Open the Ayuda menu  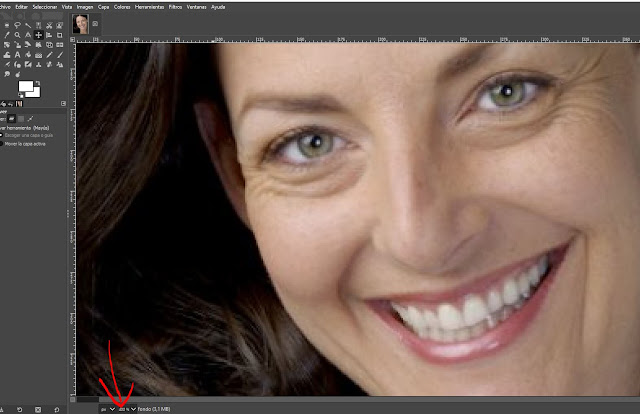pos(218,7)
